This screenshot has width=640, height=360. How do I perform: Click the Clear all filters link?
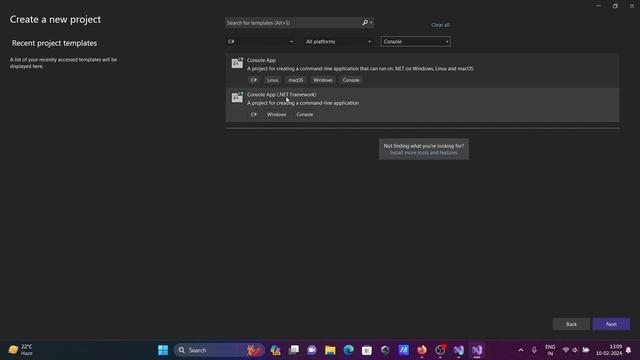click(x=440, y=25)
